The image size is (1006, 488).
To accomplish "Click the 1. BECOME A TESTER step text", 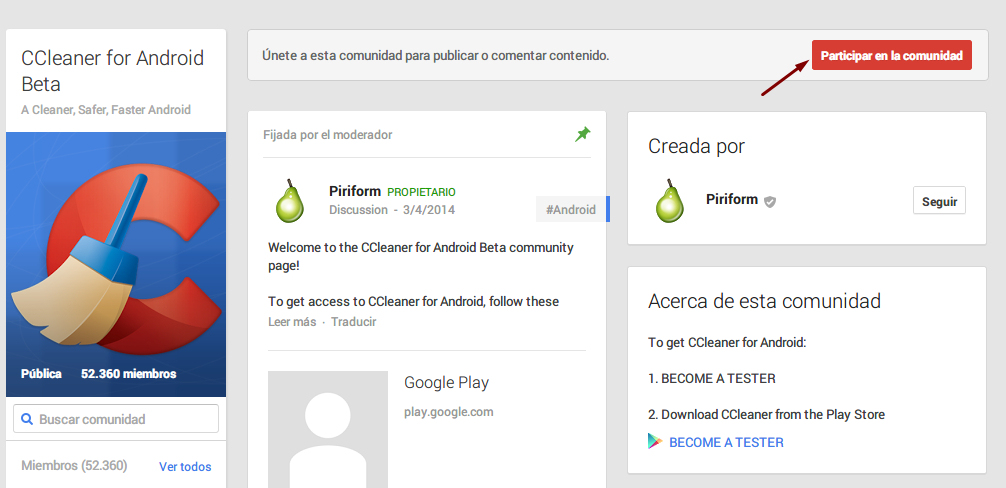I will point(712,378).
